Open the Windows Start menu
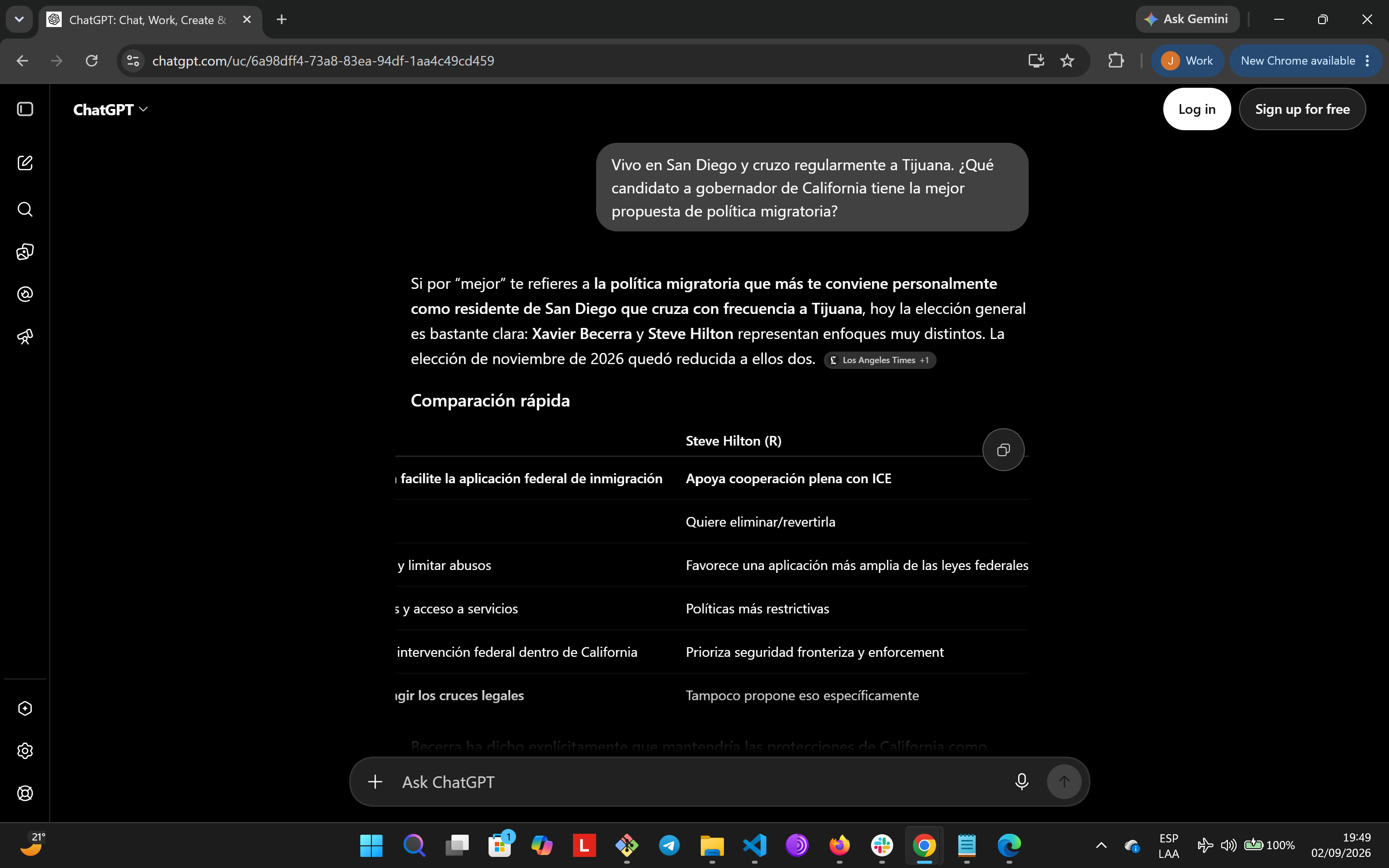Viewport: 1389px width, 868px height. pos(371,845)
